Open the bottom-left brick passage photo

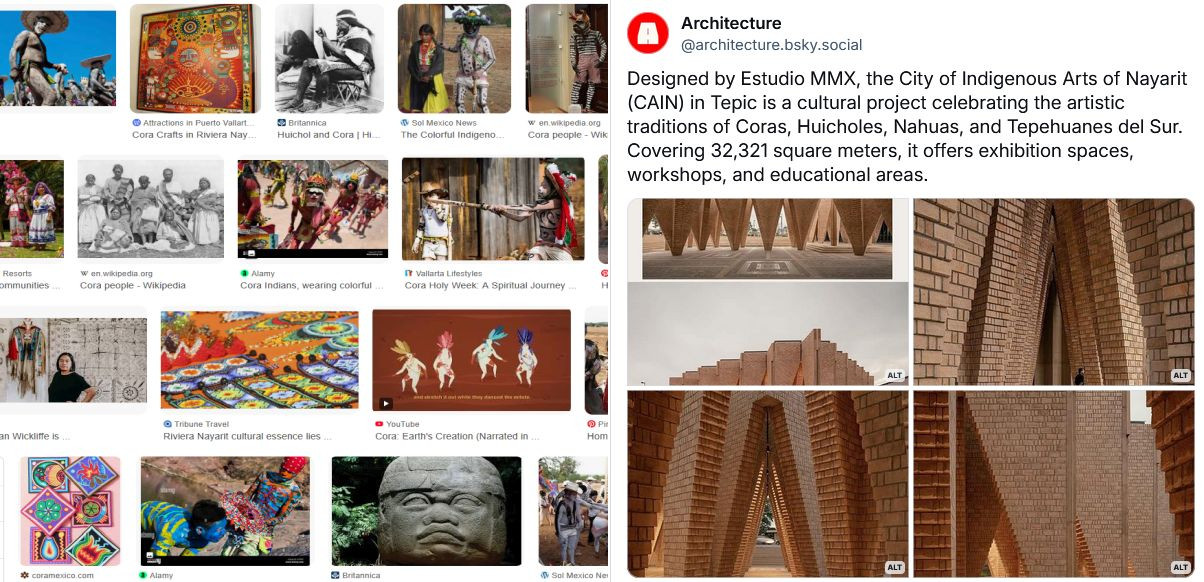pyautogui.click(x=768, y=484)
